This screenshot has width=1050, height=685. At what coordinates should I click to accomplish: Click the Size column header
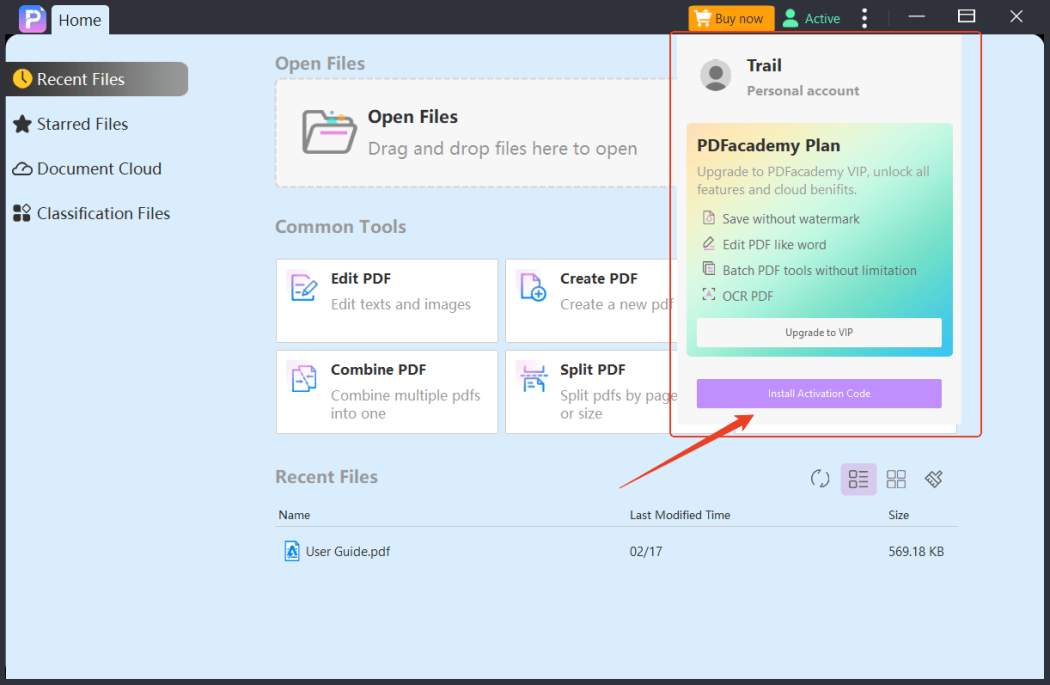(x=899, y=515)
